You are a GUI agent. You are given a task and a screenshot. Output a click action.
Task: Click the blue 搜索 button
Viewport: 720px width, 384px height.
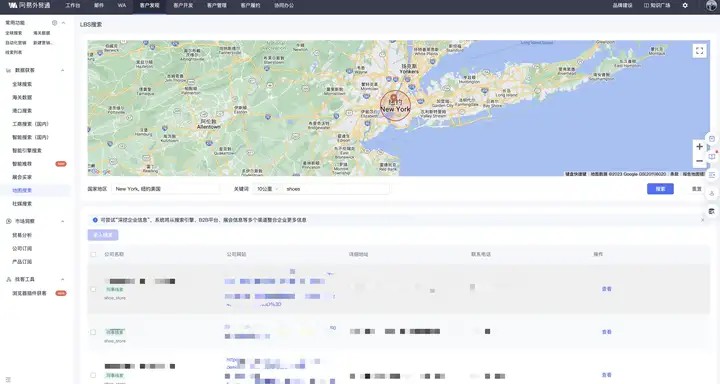click(x=660, y=189)
